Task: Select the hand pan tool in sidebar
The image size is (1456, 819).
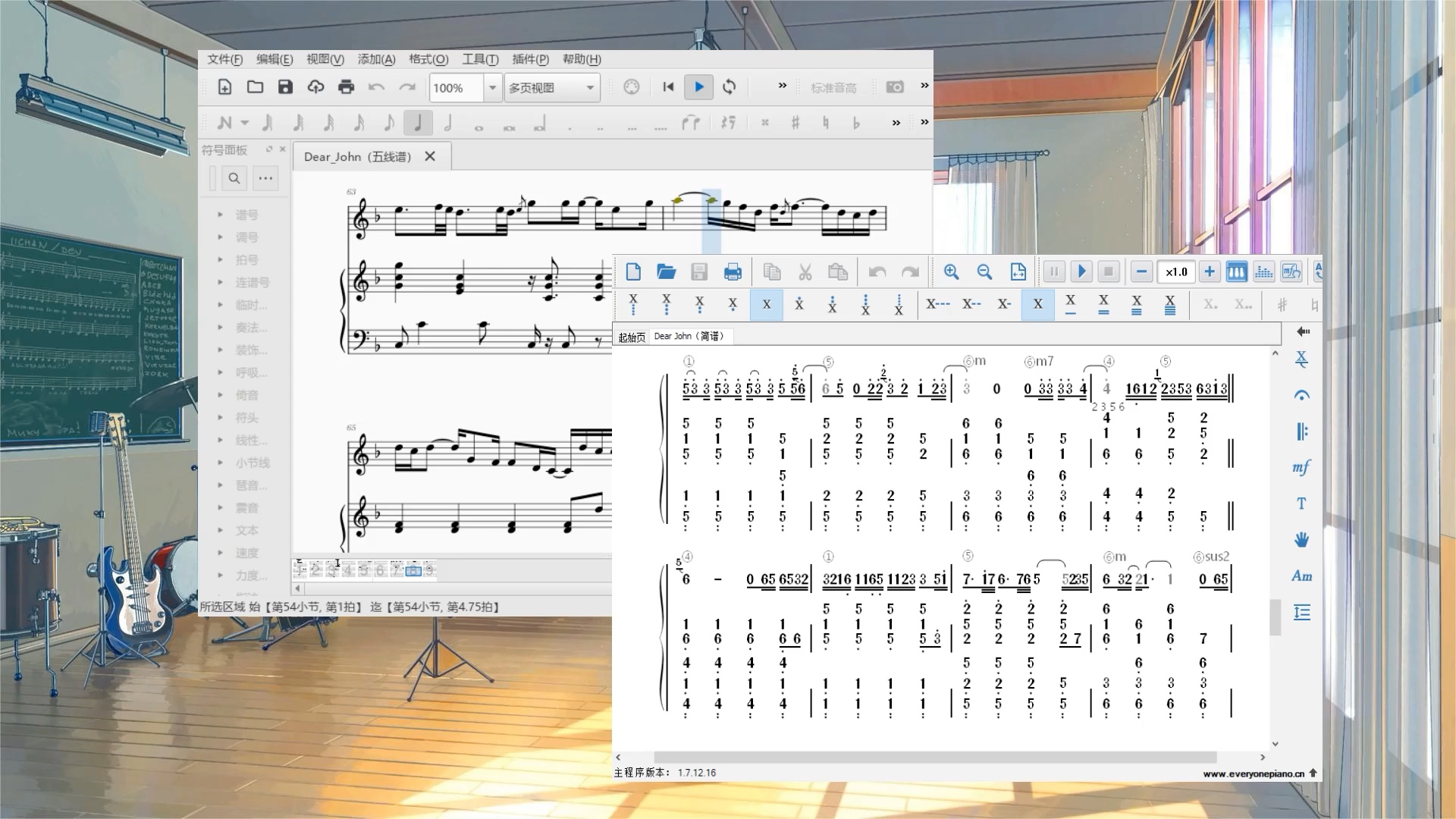Action: pos(1301,540)
